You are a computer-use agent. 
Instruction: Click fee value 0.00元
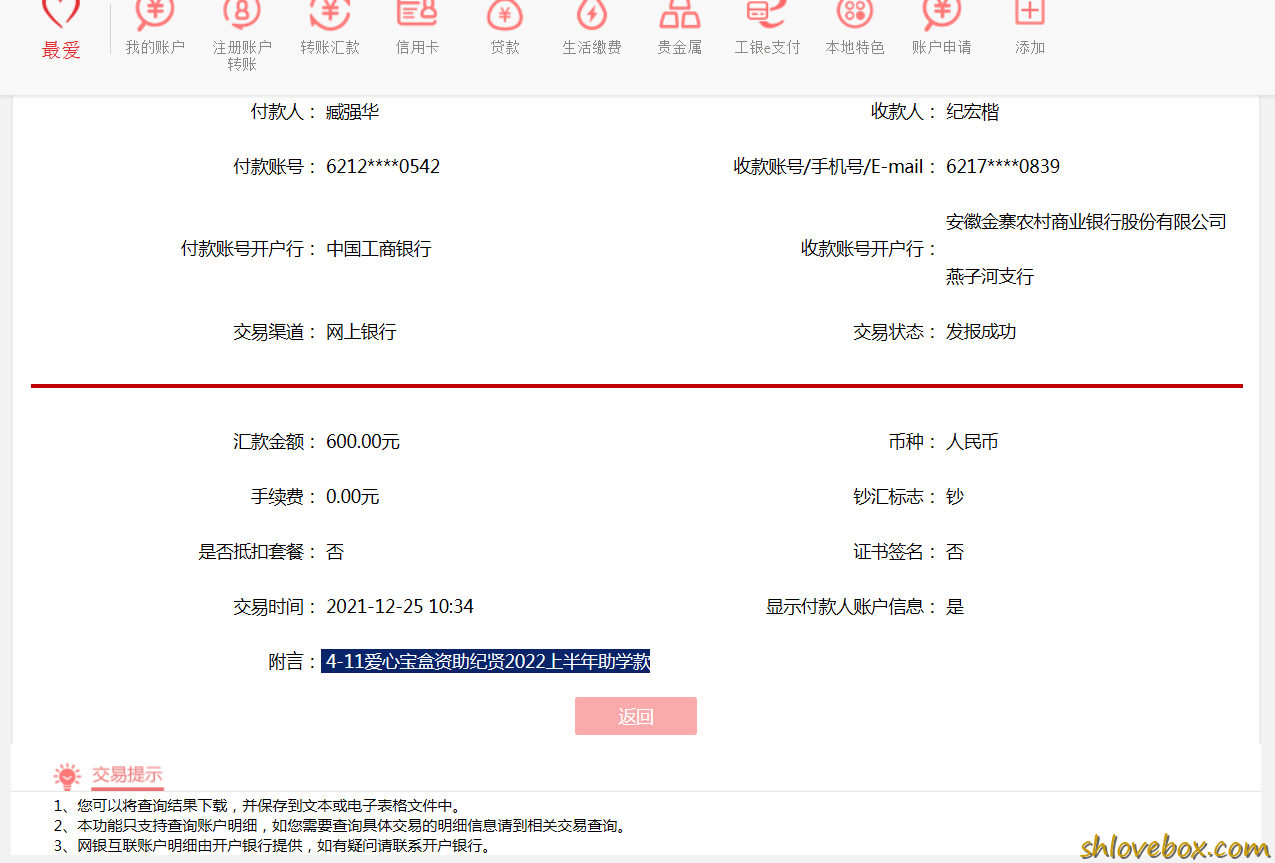pos(353,497)
